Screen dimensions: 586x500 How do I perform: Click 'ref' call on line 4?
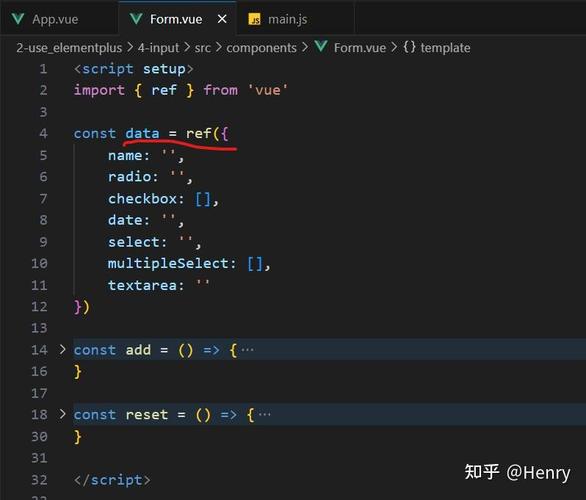[198, 133]
